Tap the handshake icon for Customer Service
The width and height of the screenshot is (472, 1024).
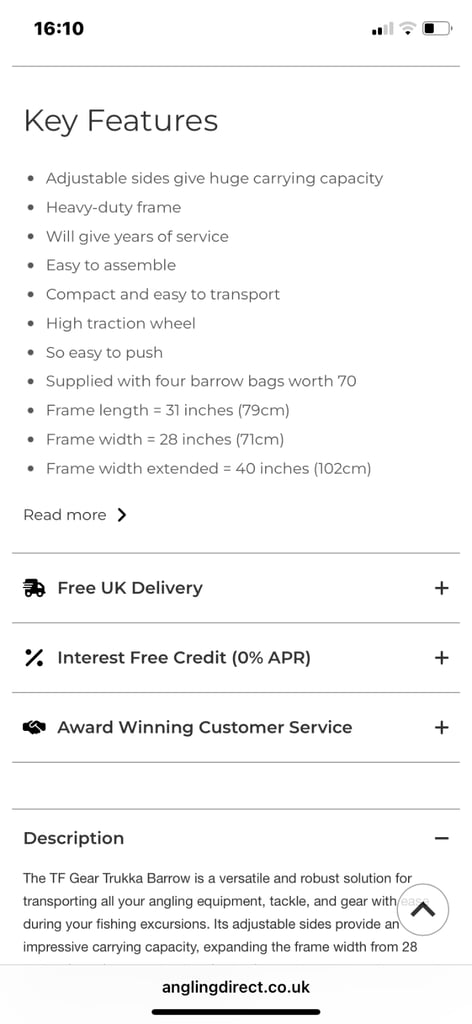pos(35,728)
